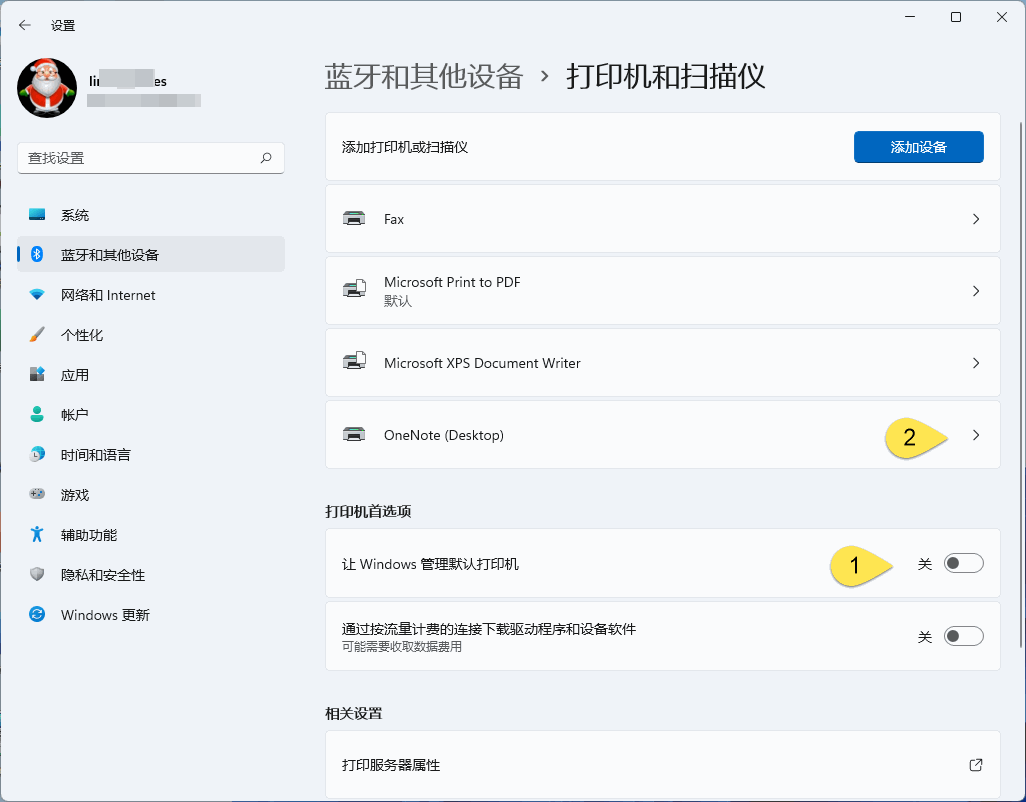Open the 帐户 settings page

pos(151,414)
